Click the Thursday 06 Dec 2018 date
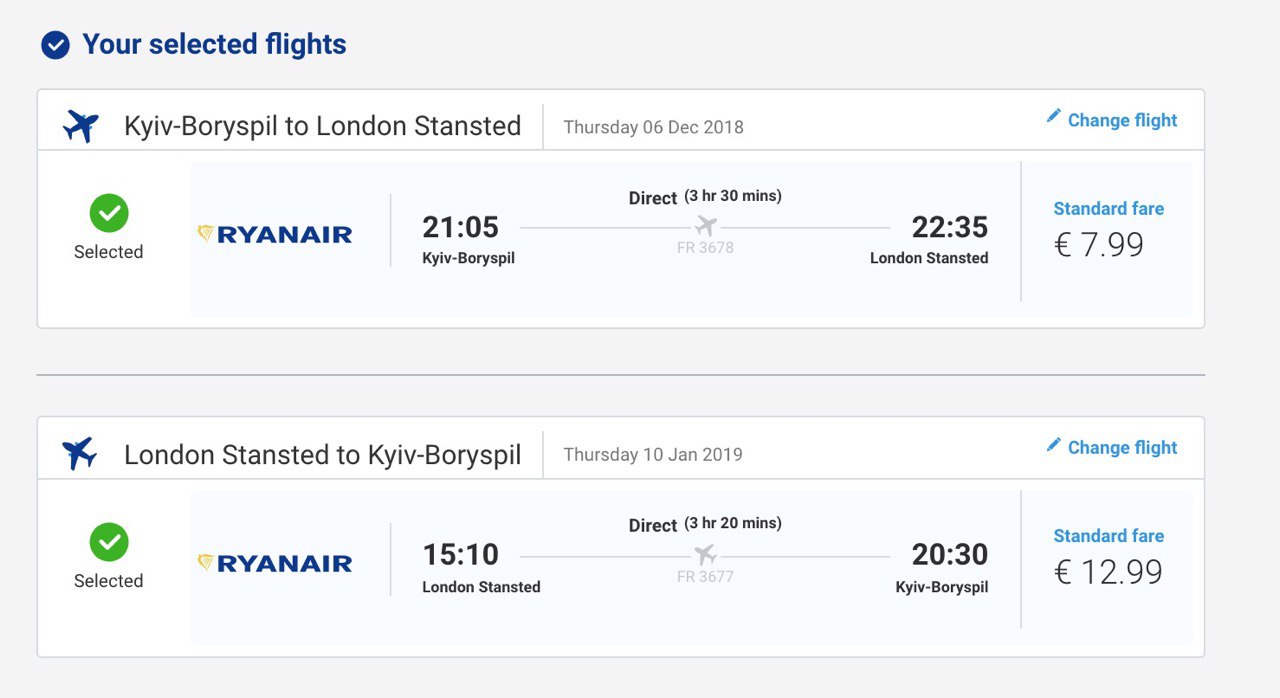 click(654, 127)
